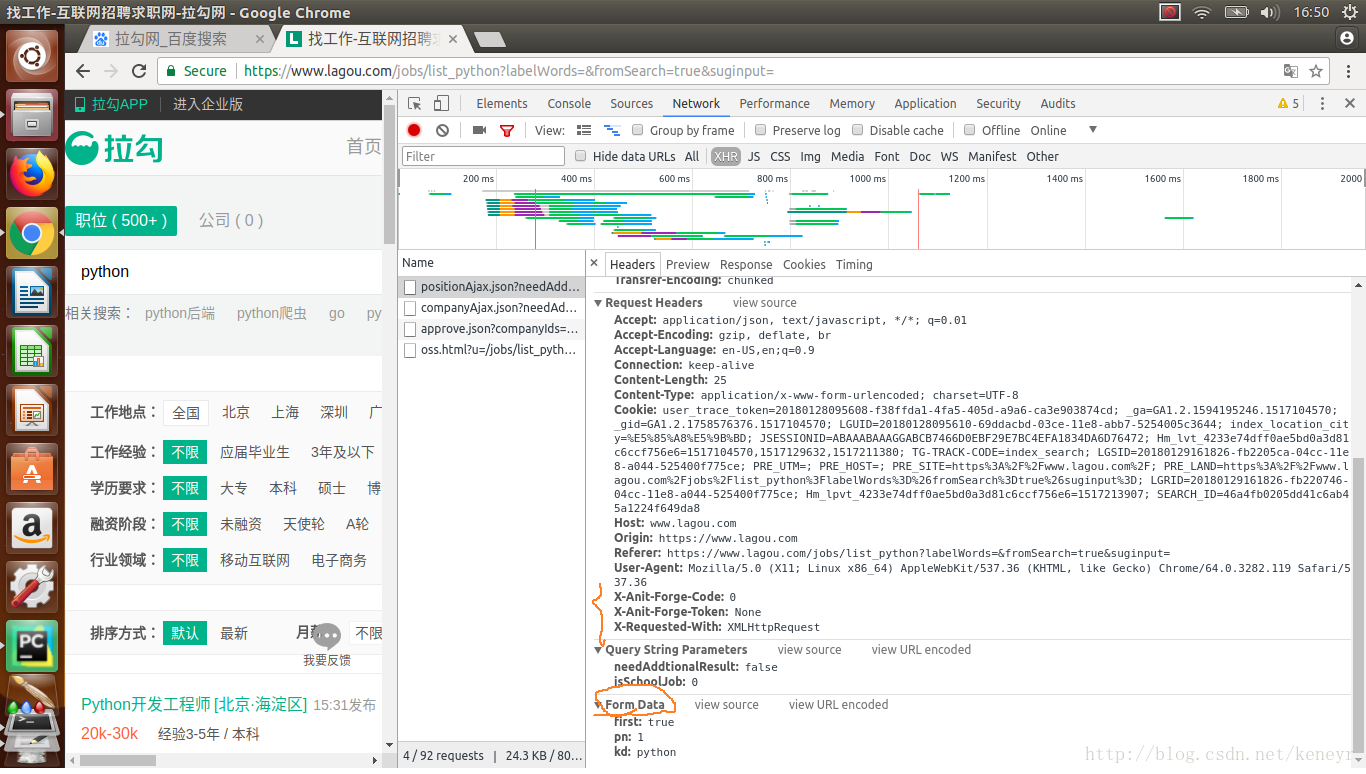Select the inspect element picker icon

coord(415,104)
